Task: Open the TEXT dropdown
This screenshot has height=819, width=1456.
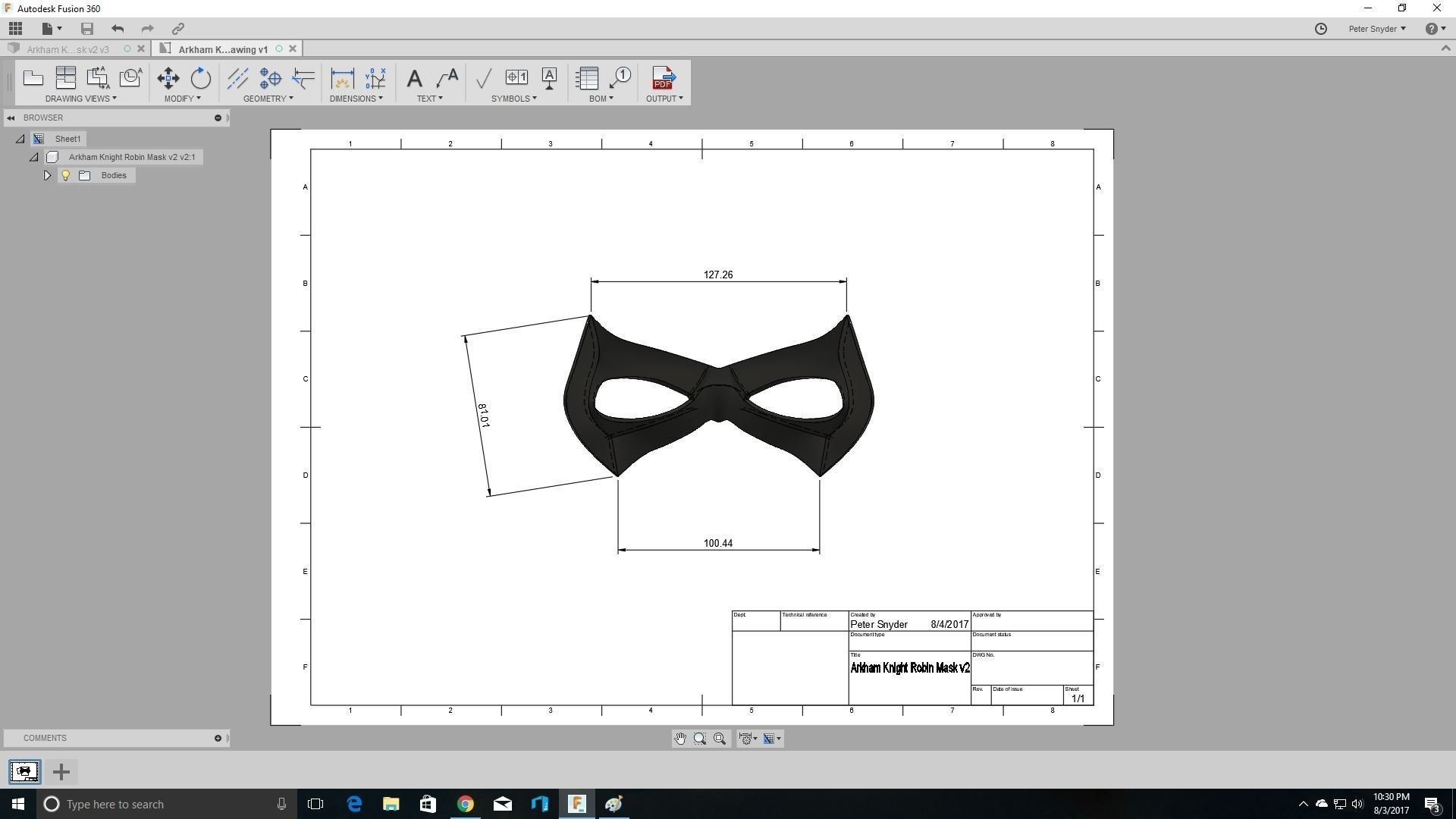Action: click(x=429, y=99)
